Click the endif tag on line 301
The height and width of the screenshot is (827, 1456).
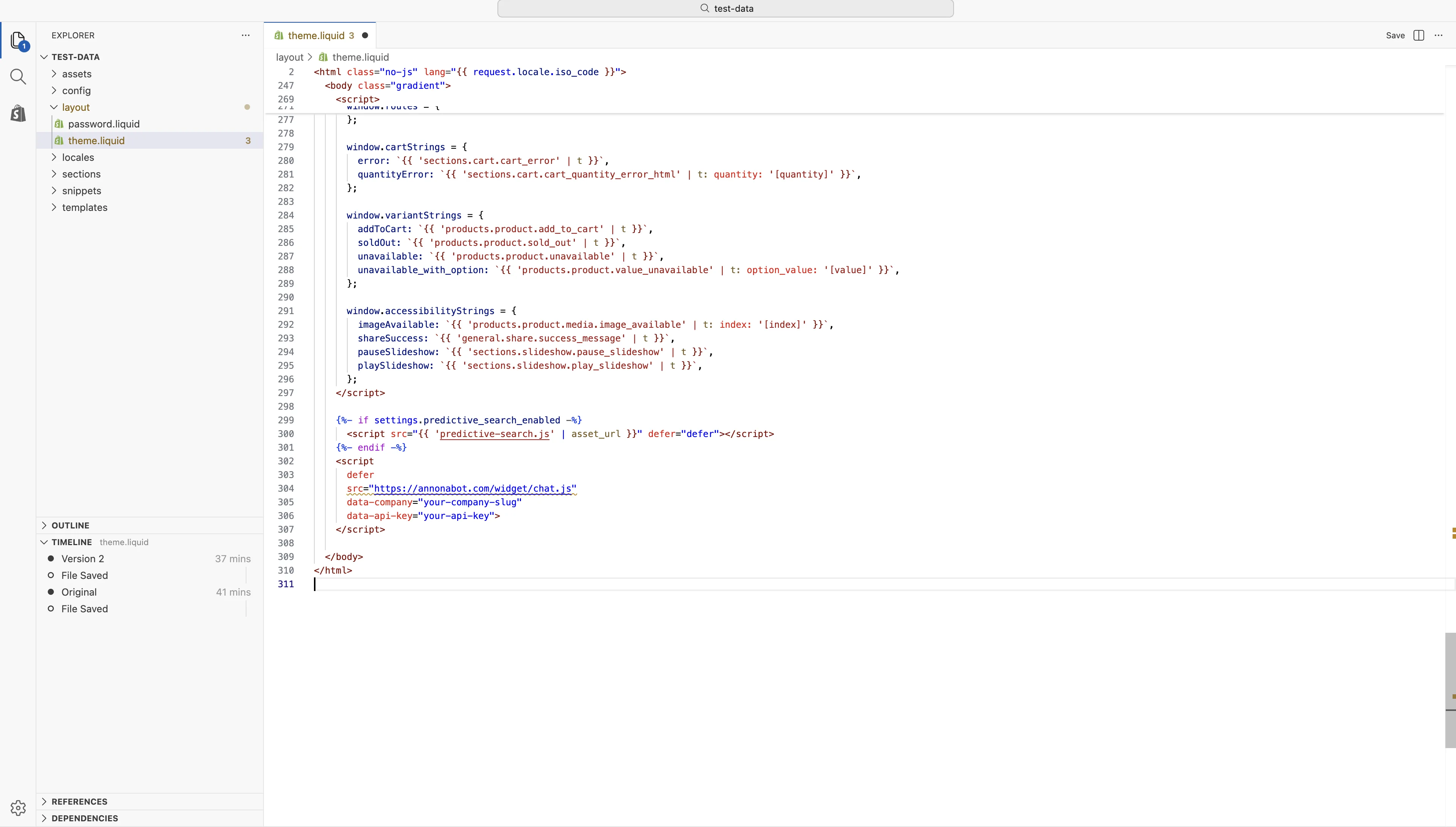371,448
